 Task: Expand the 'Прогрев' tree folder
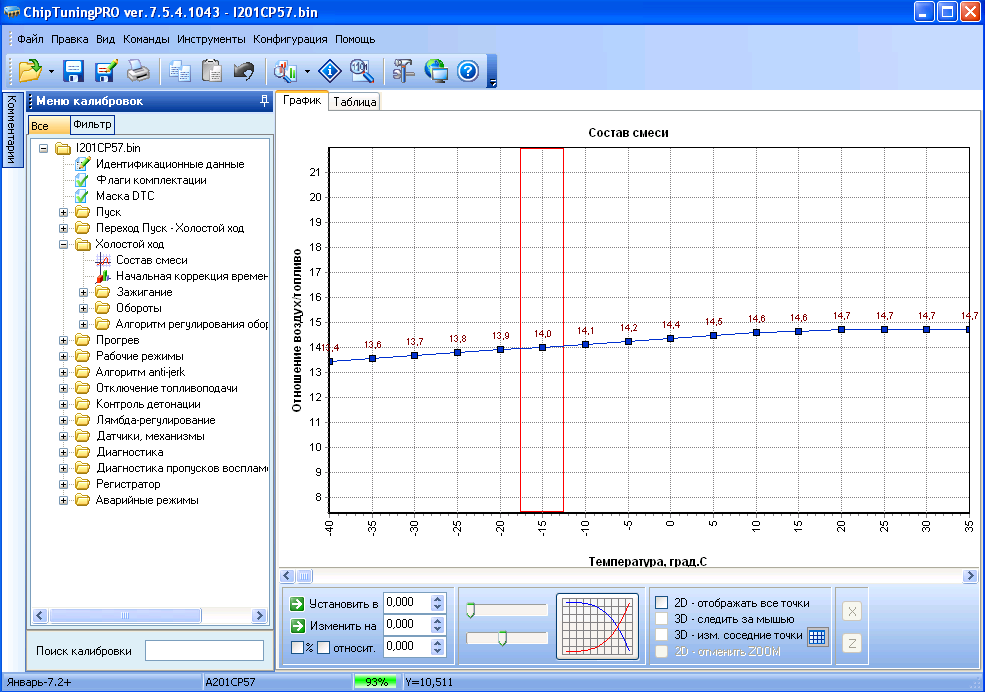click(64, 340)
